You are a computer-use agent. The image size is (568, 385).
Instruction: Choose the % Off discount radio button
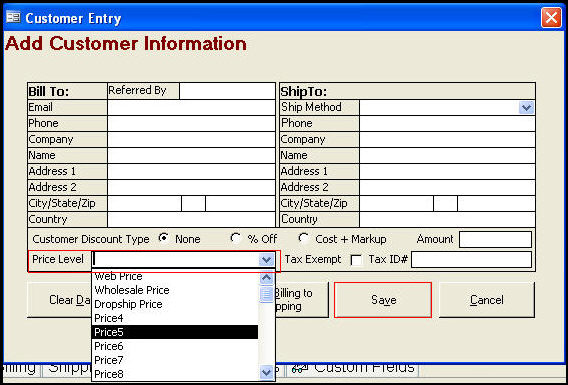(x=235, y=238)
